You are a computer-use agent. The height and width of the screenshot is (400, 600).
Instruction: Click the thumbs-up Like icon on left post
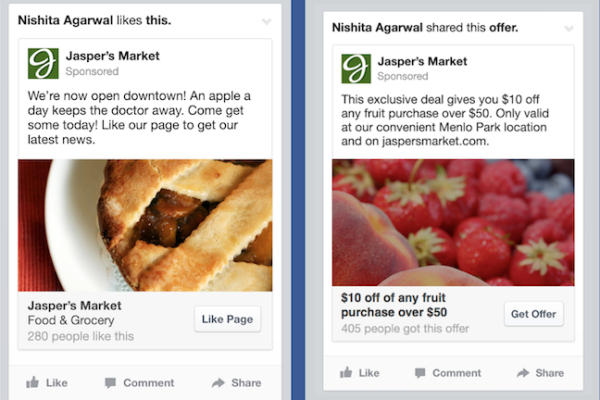[33, 382]
